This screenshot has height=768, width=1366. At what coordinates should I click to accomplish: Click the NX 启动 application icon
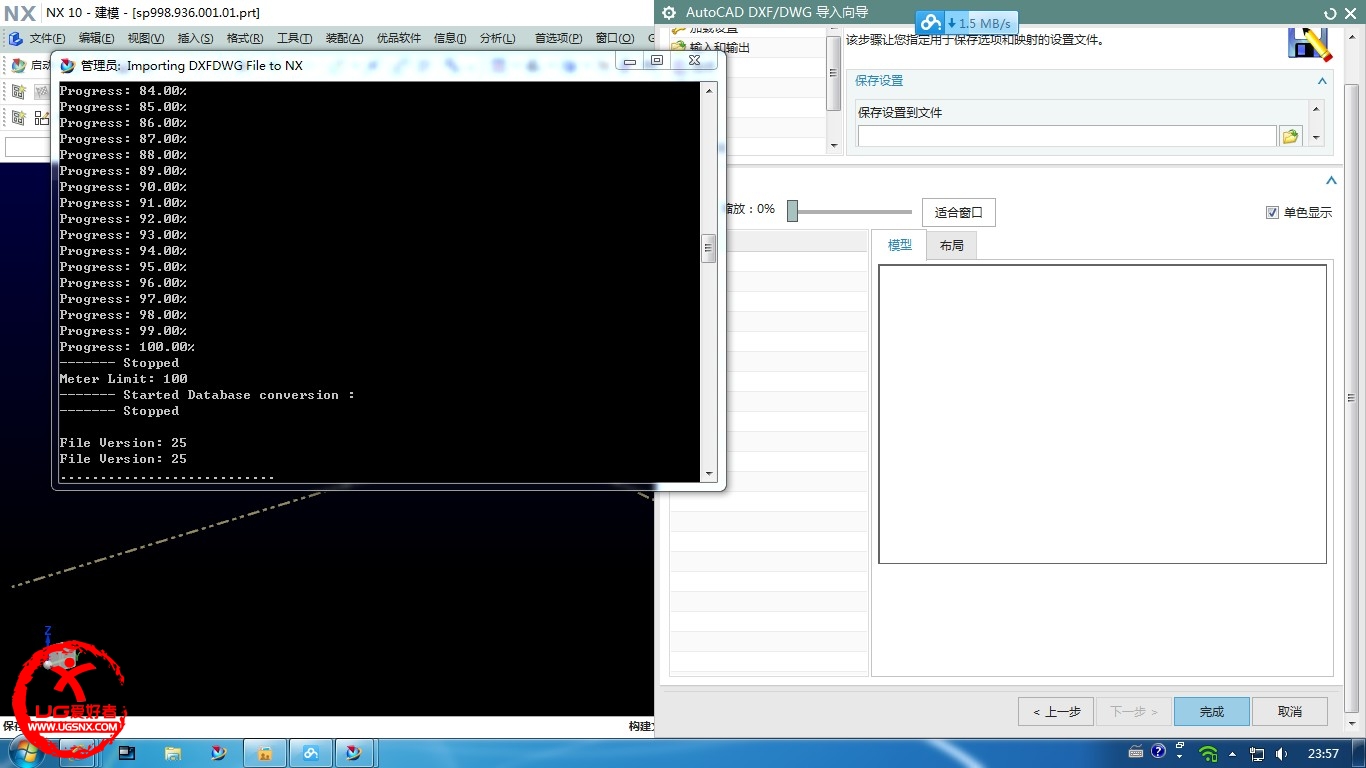tap(18, 65)
